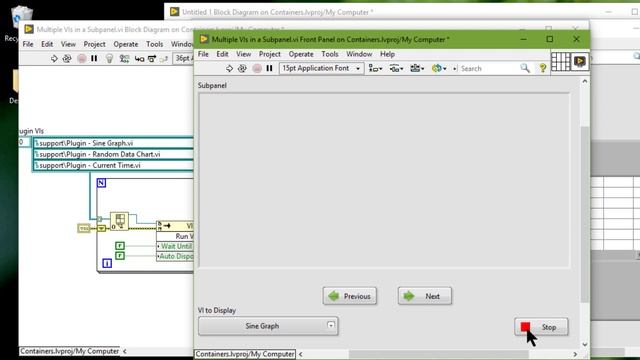Open Edit menu in Block Diagram window
Image resolution: width=640 pixels, height=360 pixels.
tap(47, 44)
